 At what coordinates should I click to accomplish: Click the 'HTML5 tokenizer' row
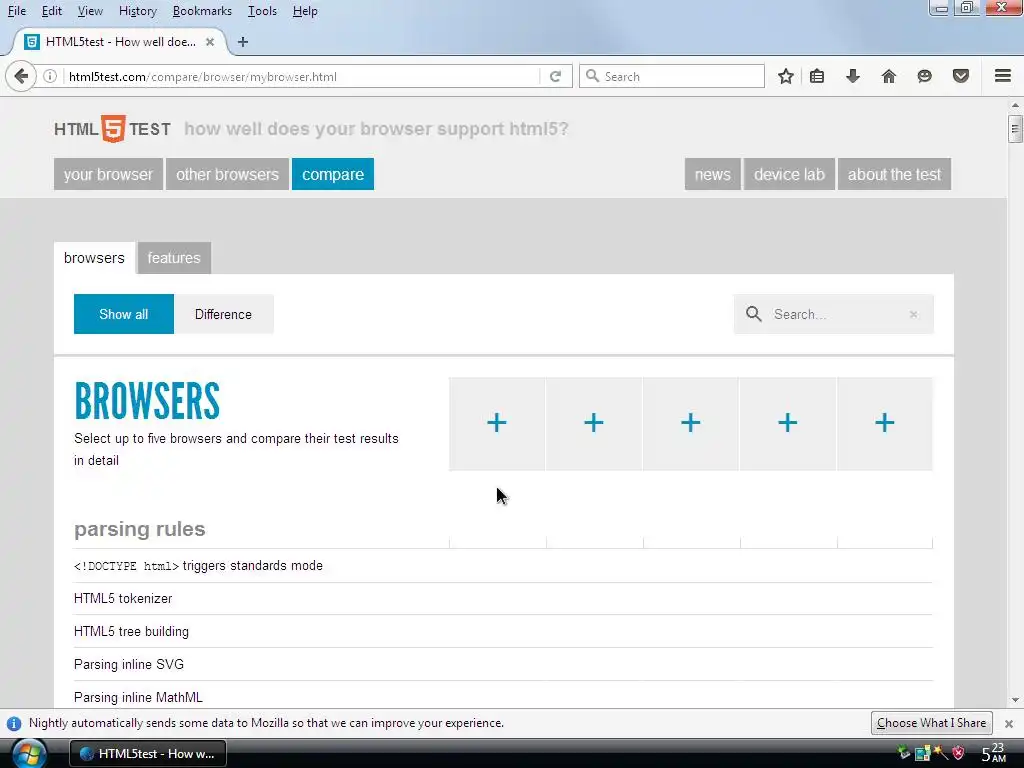503,599
